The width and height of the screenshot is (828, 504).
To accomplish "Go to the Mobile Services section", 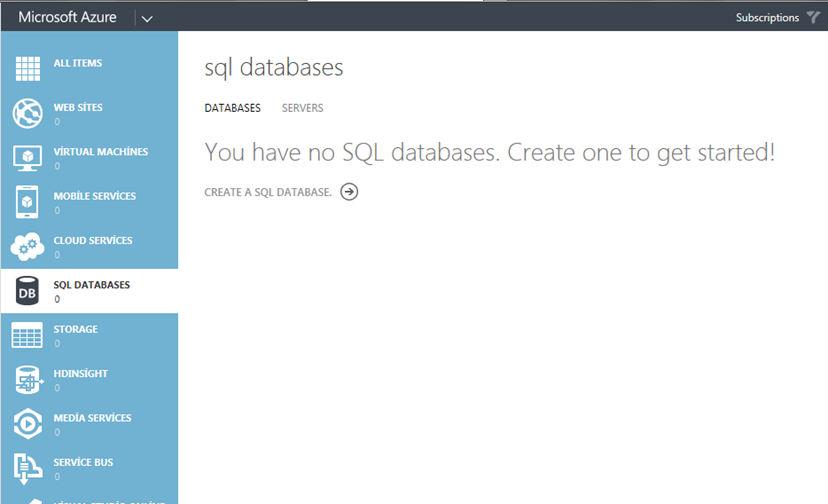I will [89, 202].
